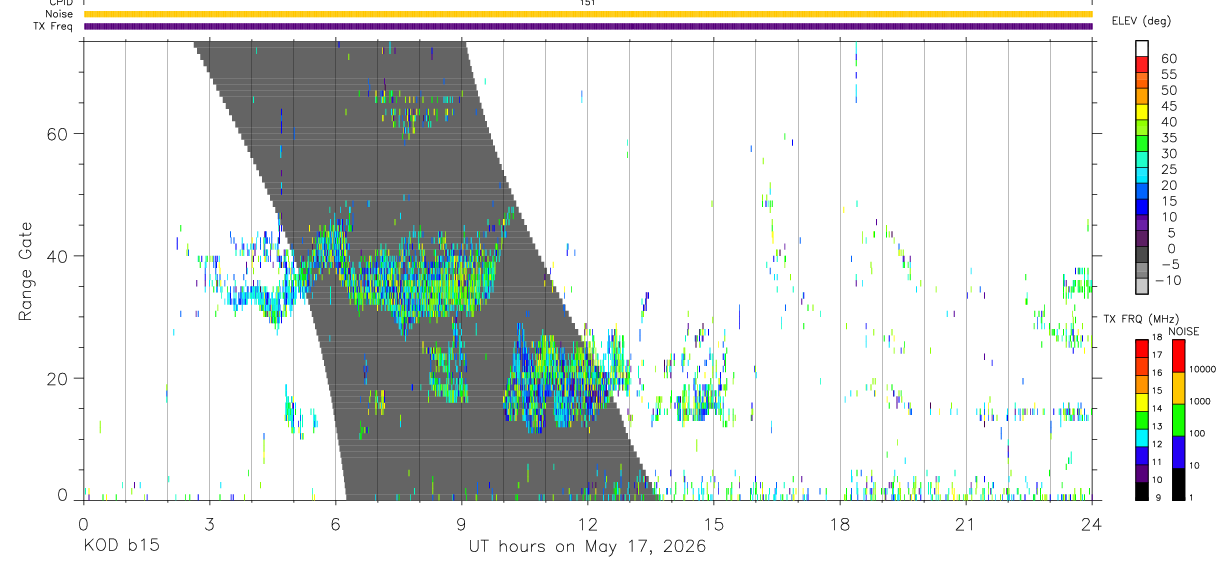The width and height of the screenshot is (1228, 567).
Task: Select yellow ELEV segment between 40 and 45
Action: pos(1142,112)
